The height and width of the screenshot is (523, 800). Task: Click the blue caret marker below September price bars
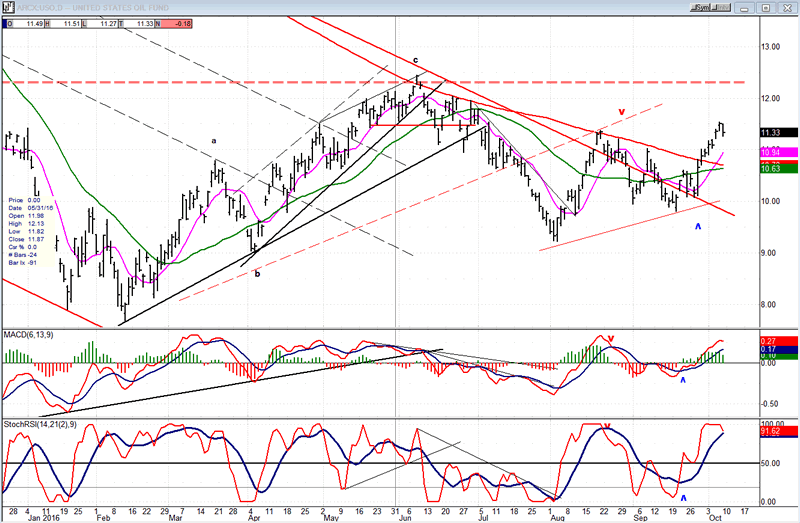[x=698, y=228]
